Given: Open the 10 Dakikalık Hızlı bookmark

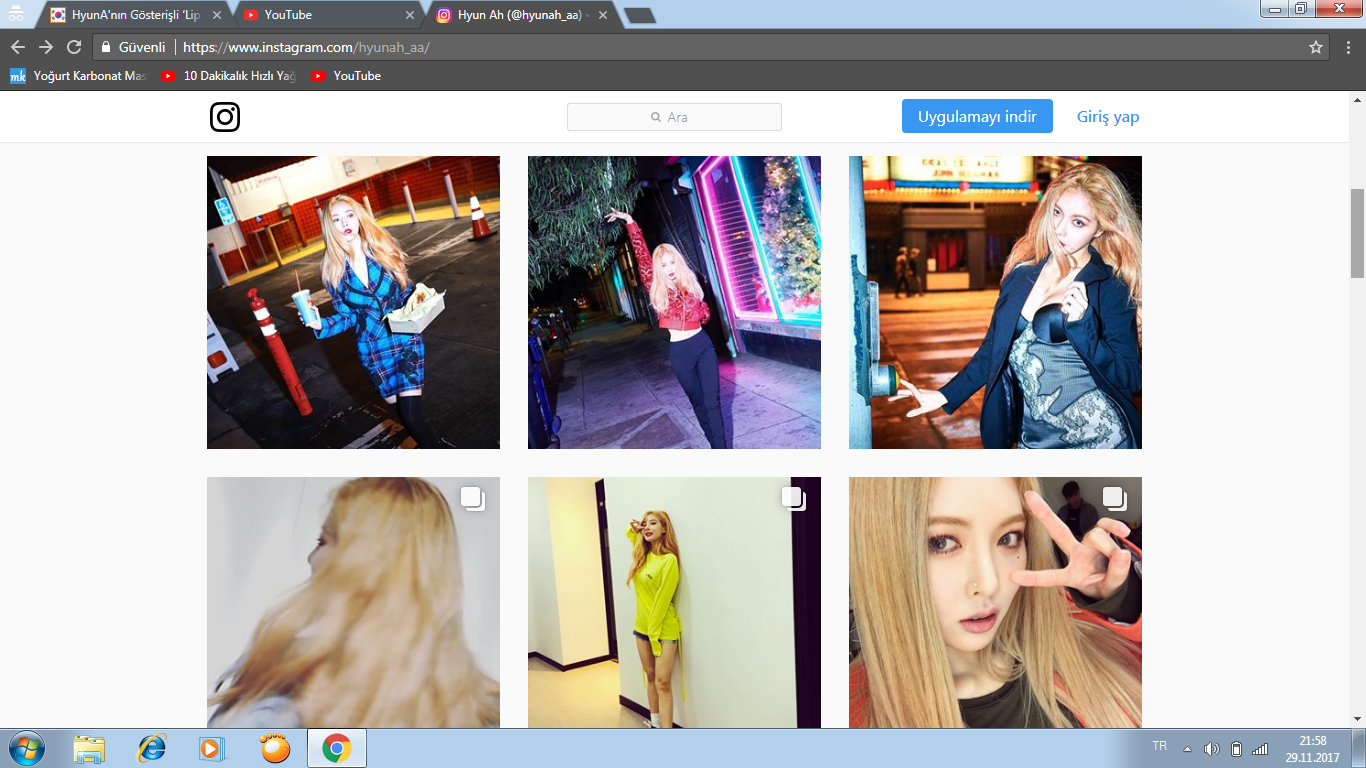Looking at the screenshot, I should [229, 76].
